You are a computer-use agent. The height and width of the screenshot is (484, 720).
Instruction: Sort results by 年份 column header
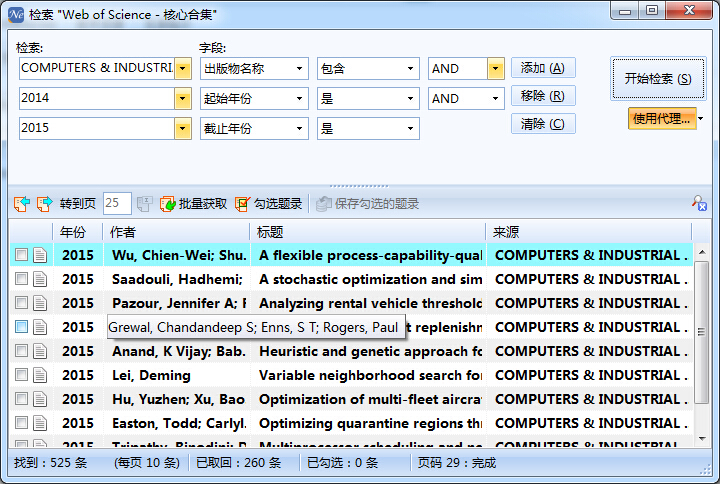pyautogui.click(x=77, y=232)
